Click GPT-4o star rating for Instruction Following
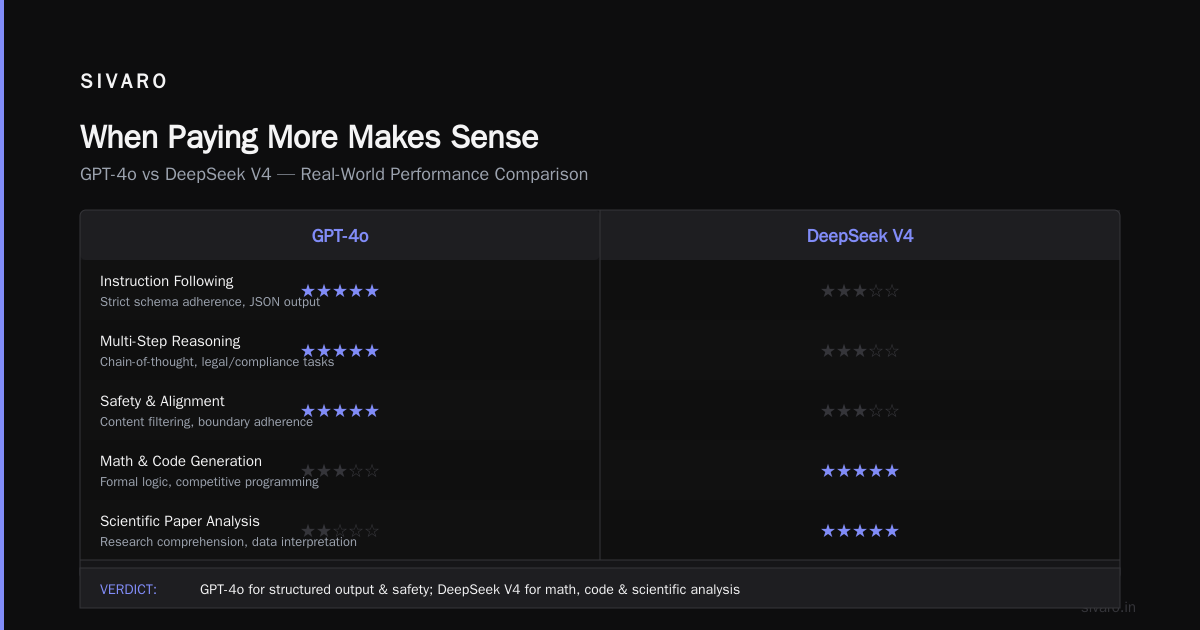This screenshot has width=1200, height=630. 340,291
